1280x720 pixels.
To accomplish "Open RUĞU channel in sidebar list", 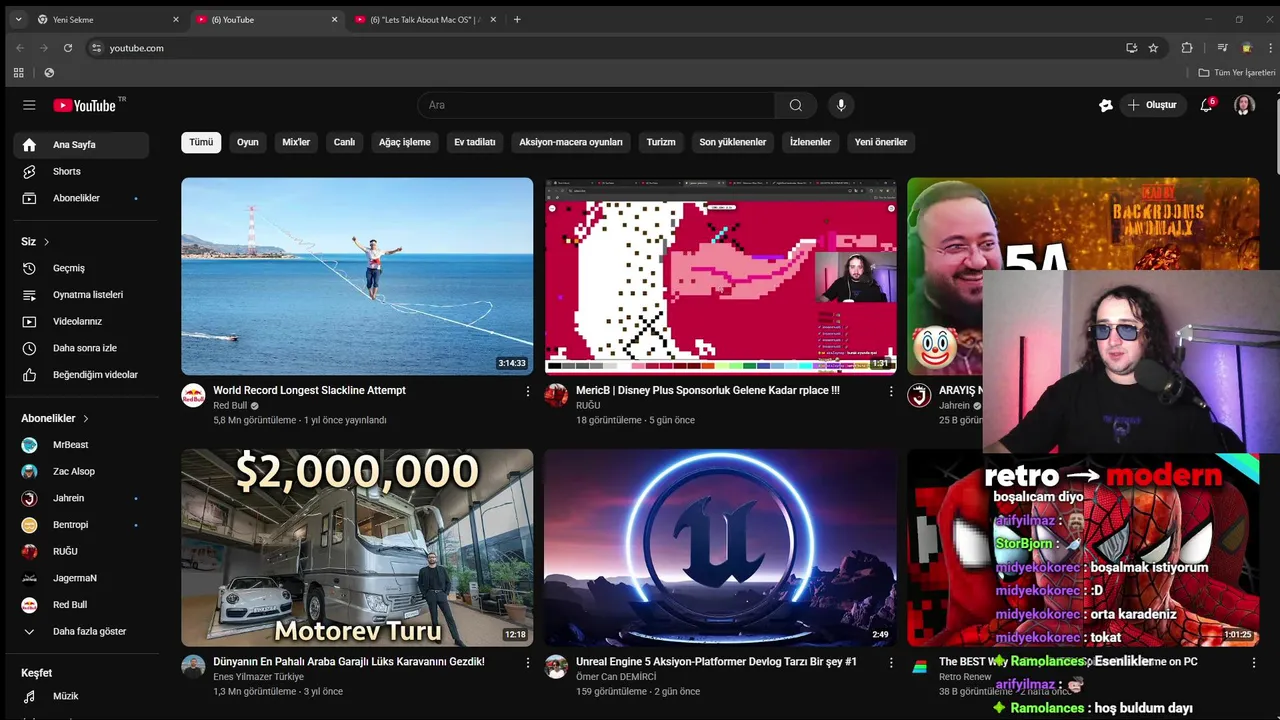I will pos(81,551).
